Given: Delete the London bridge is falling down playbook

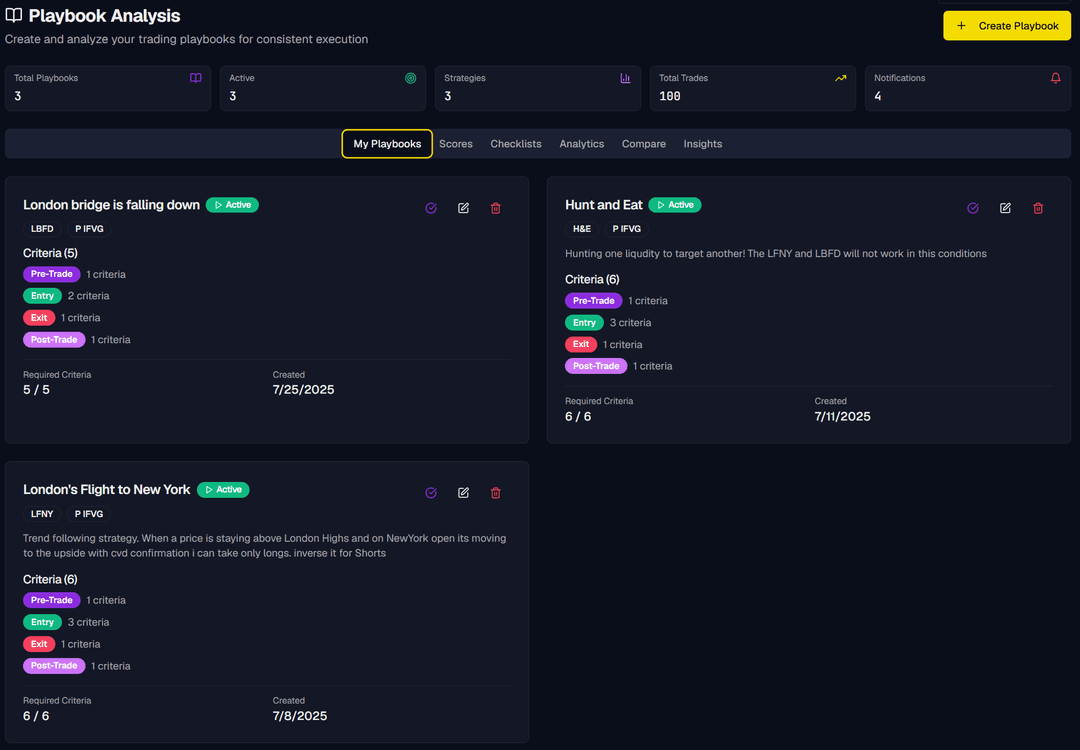Looking at the screenshot, I should pyautogui.click(x=496, y=208).
